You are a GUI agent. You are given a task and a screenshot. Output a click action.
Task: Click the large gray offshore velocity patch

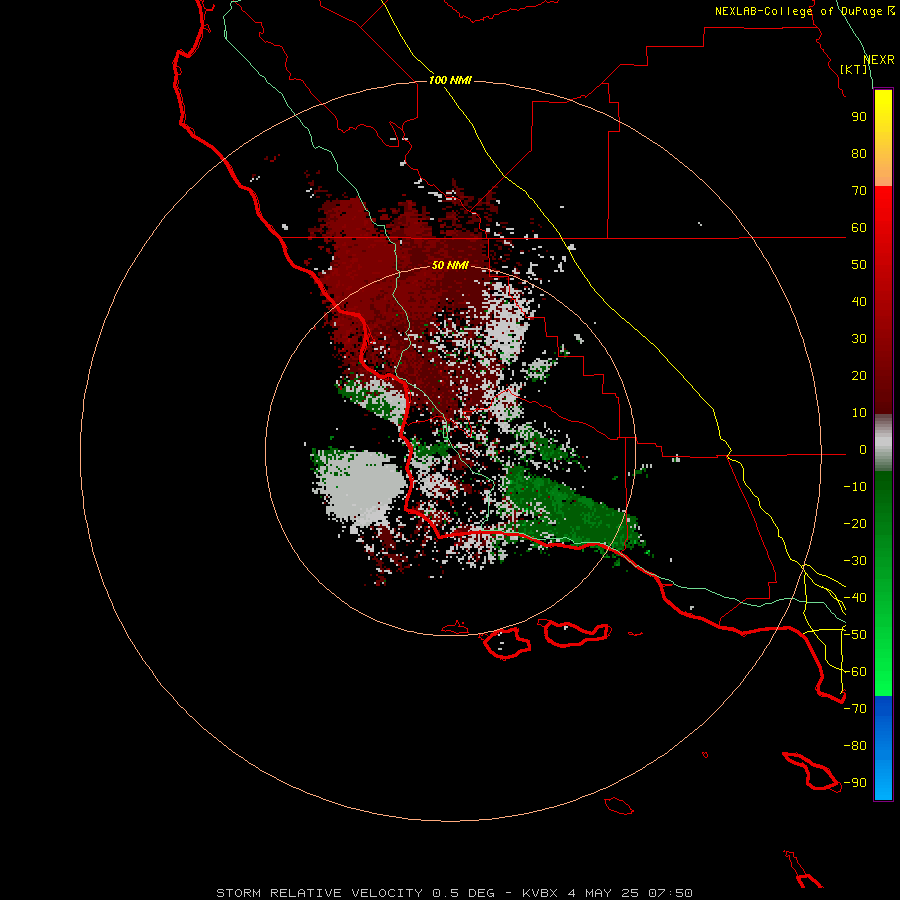click(362, 485)
